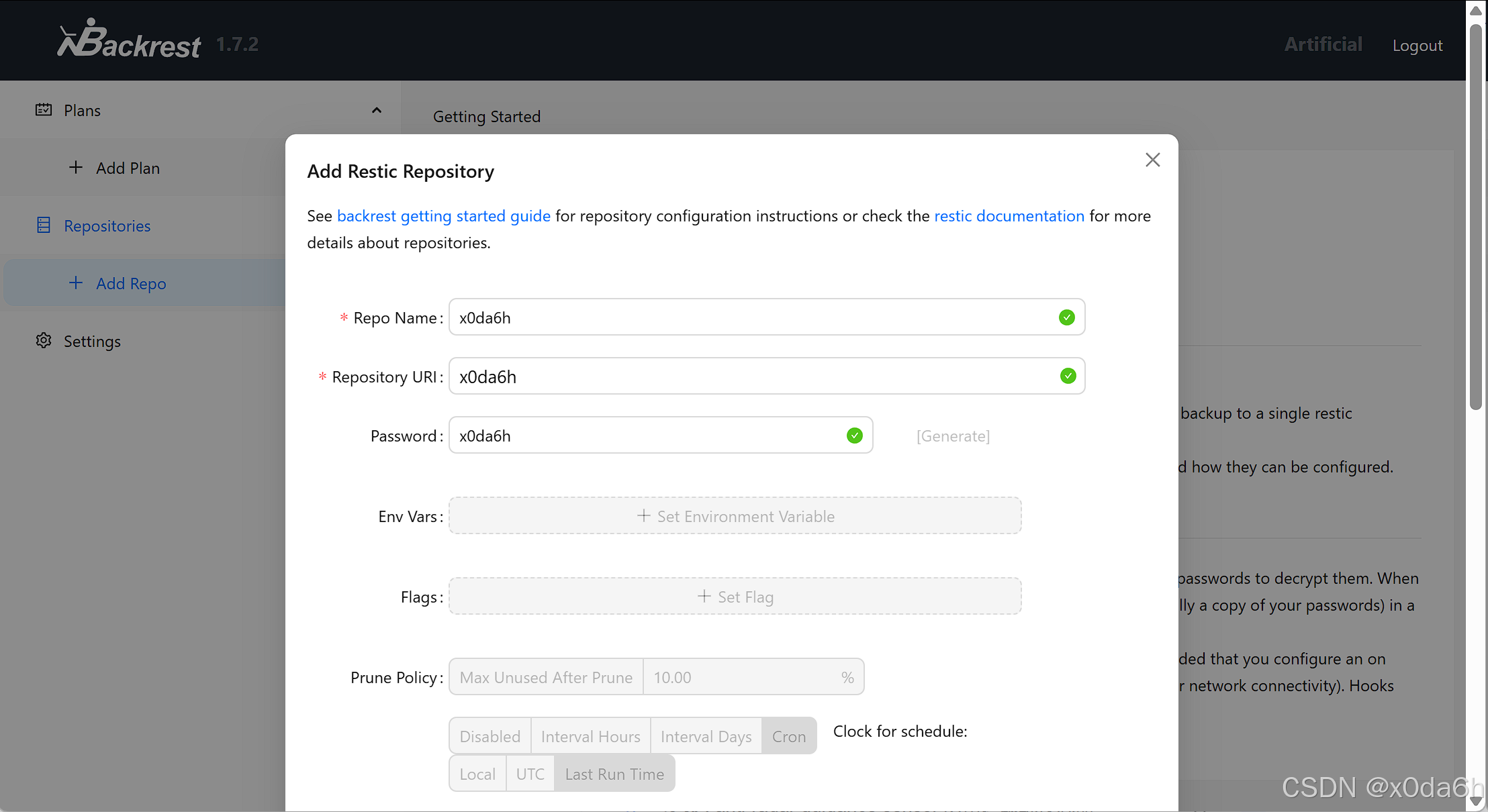Click the Repository URI input field
The width and height of the screenshot is (1488, 812).
752,376
